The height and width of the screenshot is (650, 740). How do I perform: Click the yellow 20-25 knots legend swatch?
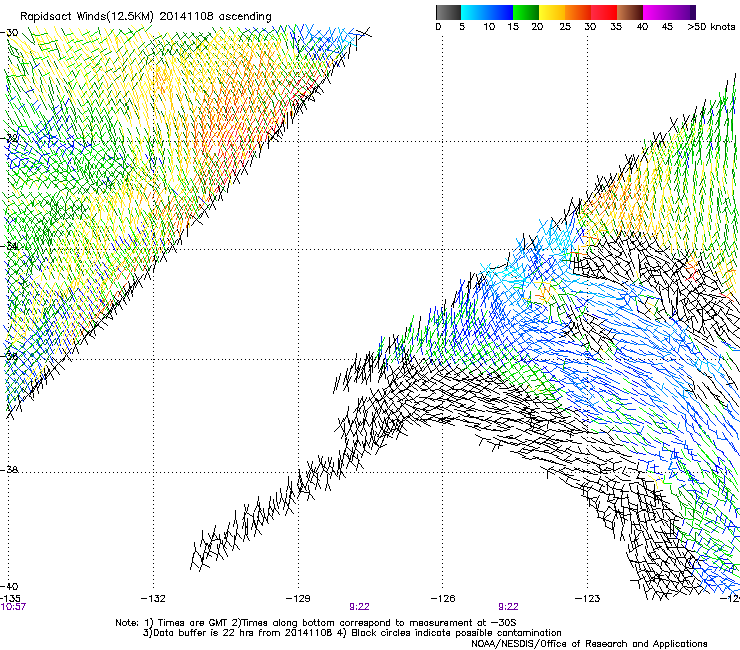click(552, 12)
